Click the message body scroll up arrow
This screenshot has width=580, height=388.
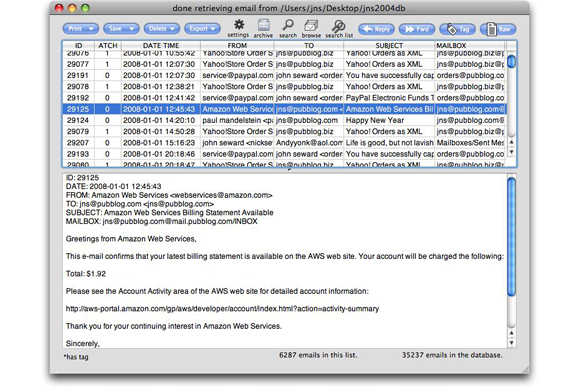point(511,333)
